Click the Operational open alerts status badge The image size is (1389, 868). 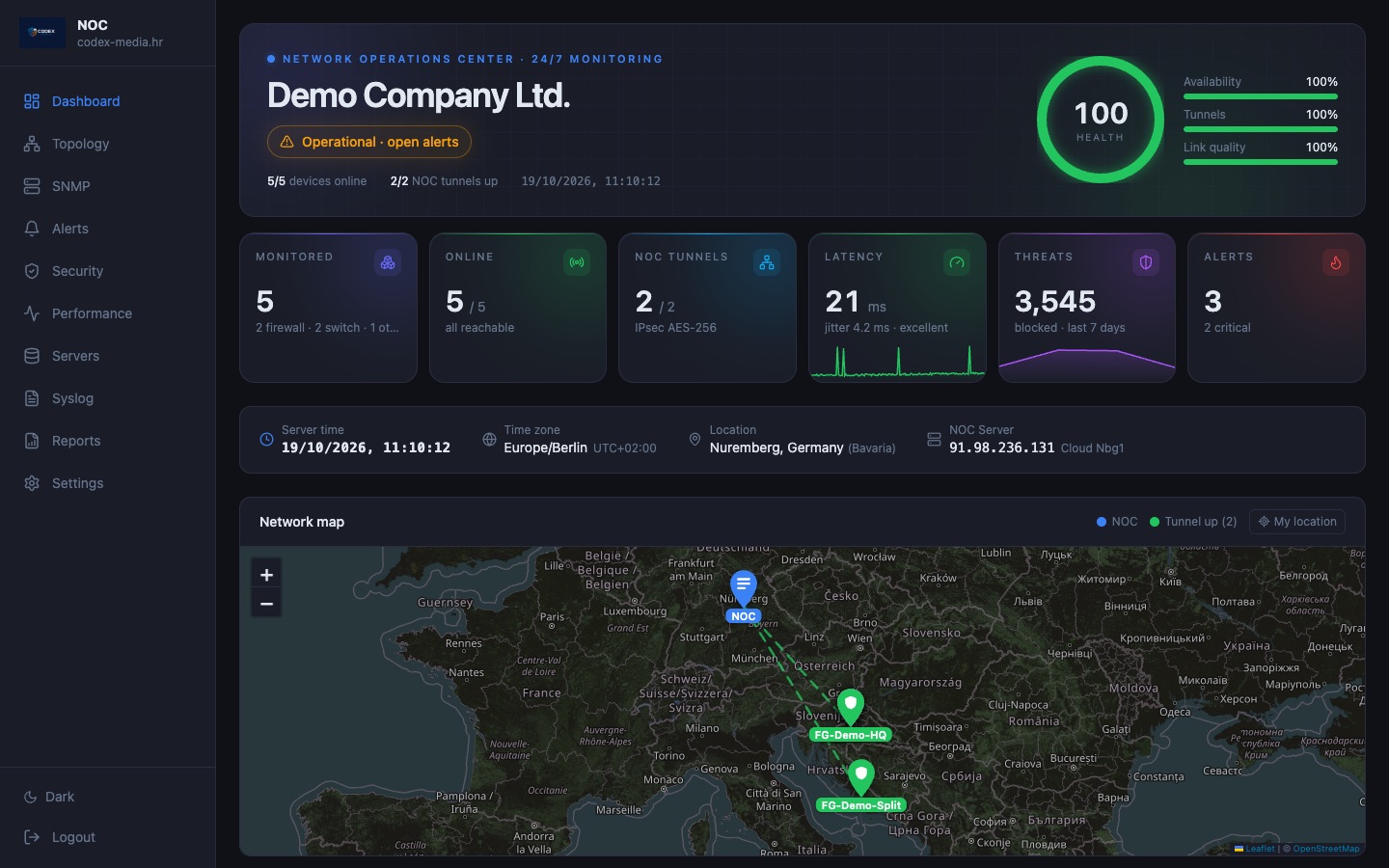tap(369, 142)
